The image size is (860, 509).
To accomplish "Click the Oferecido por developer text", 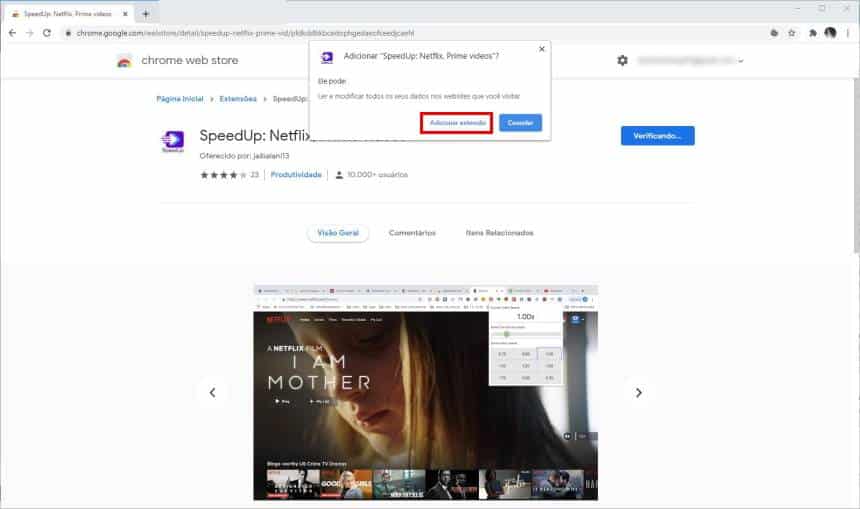I will [x=244, y=156].
